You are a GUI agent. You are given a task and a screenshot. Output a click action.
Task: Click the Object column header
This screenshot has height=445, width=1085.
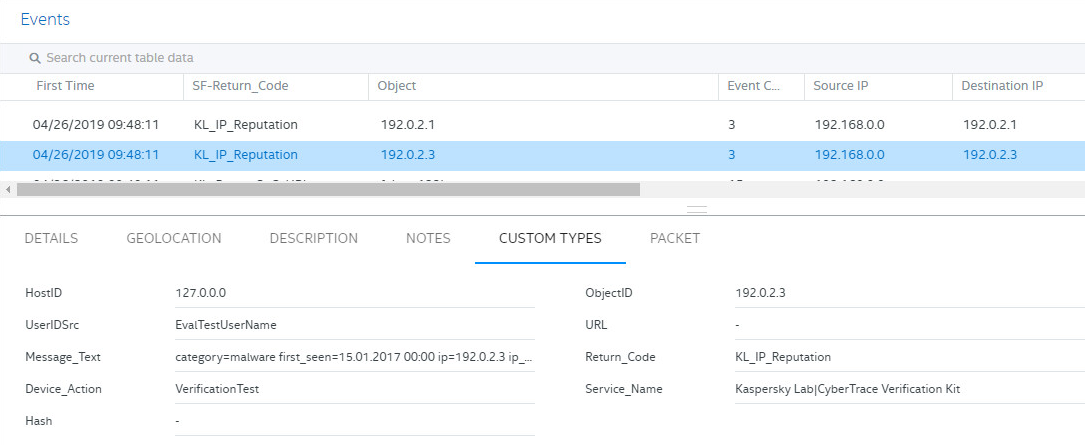tap(397, 86)
